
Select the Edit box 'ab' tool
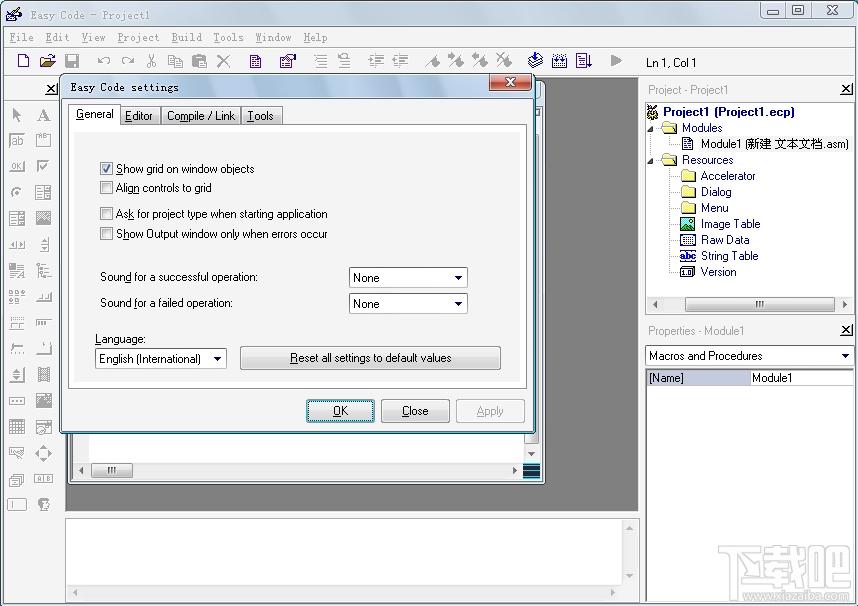(16, 141)
